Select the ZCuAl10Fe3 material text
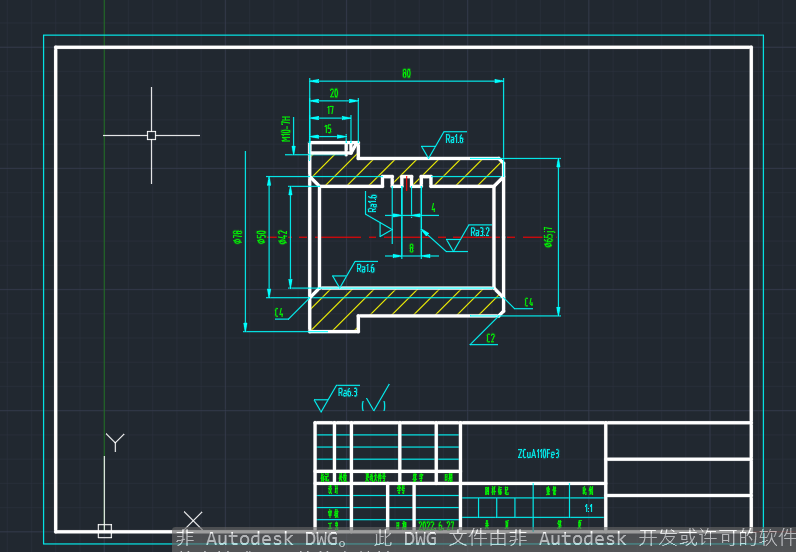Screen dimensions: 796x552 point(538,453)
